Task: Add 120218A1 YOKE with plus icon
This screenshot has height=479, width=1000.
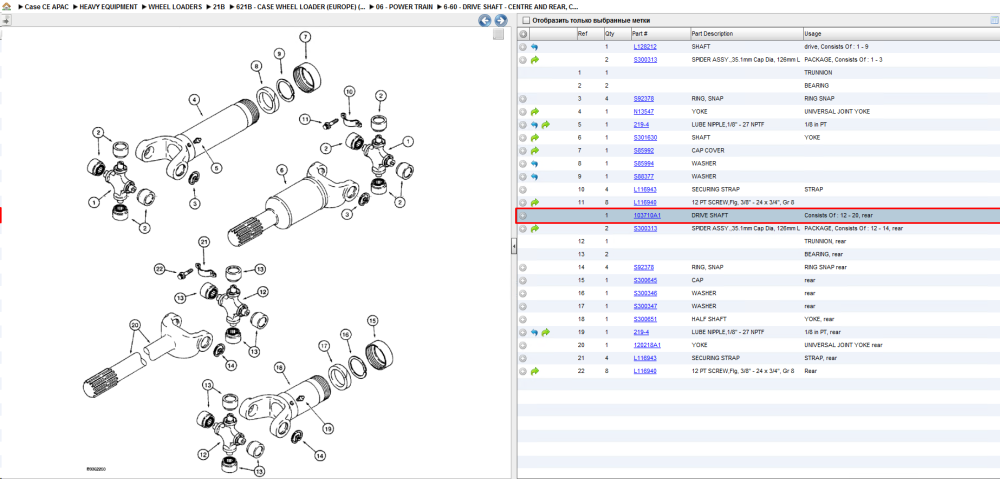Action: click(x=523, y=345)
